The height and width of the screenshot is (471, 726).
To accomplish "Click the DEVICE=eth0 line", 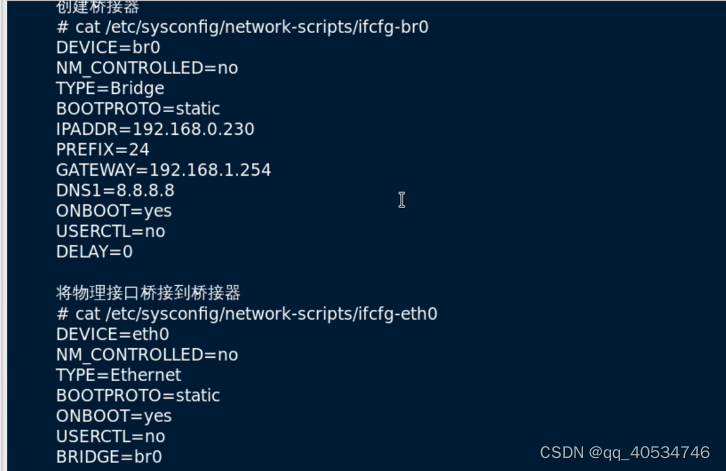I will pyautogui.click(x=113, y=334).
